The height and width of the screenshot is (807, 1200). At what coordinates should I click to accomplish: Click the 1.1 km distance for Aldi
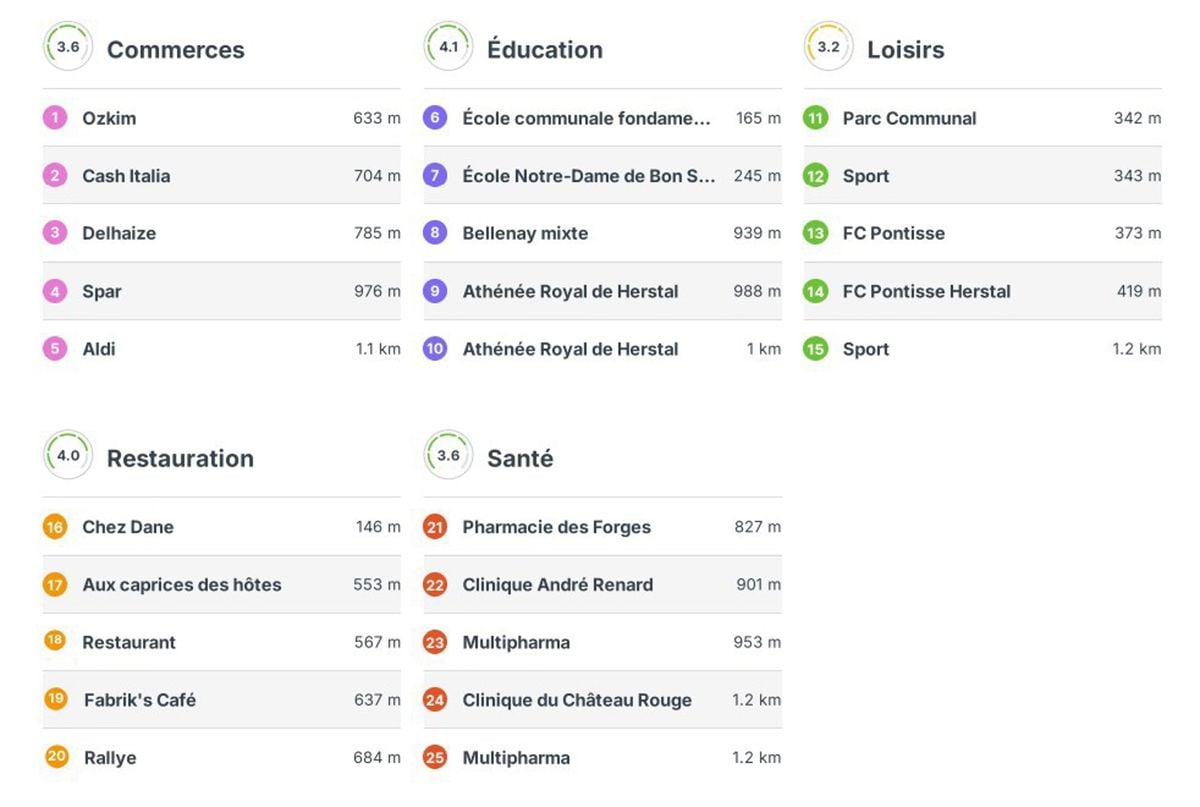378,349
